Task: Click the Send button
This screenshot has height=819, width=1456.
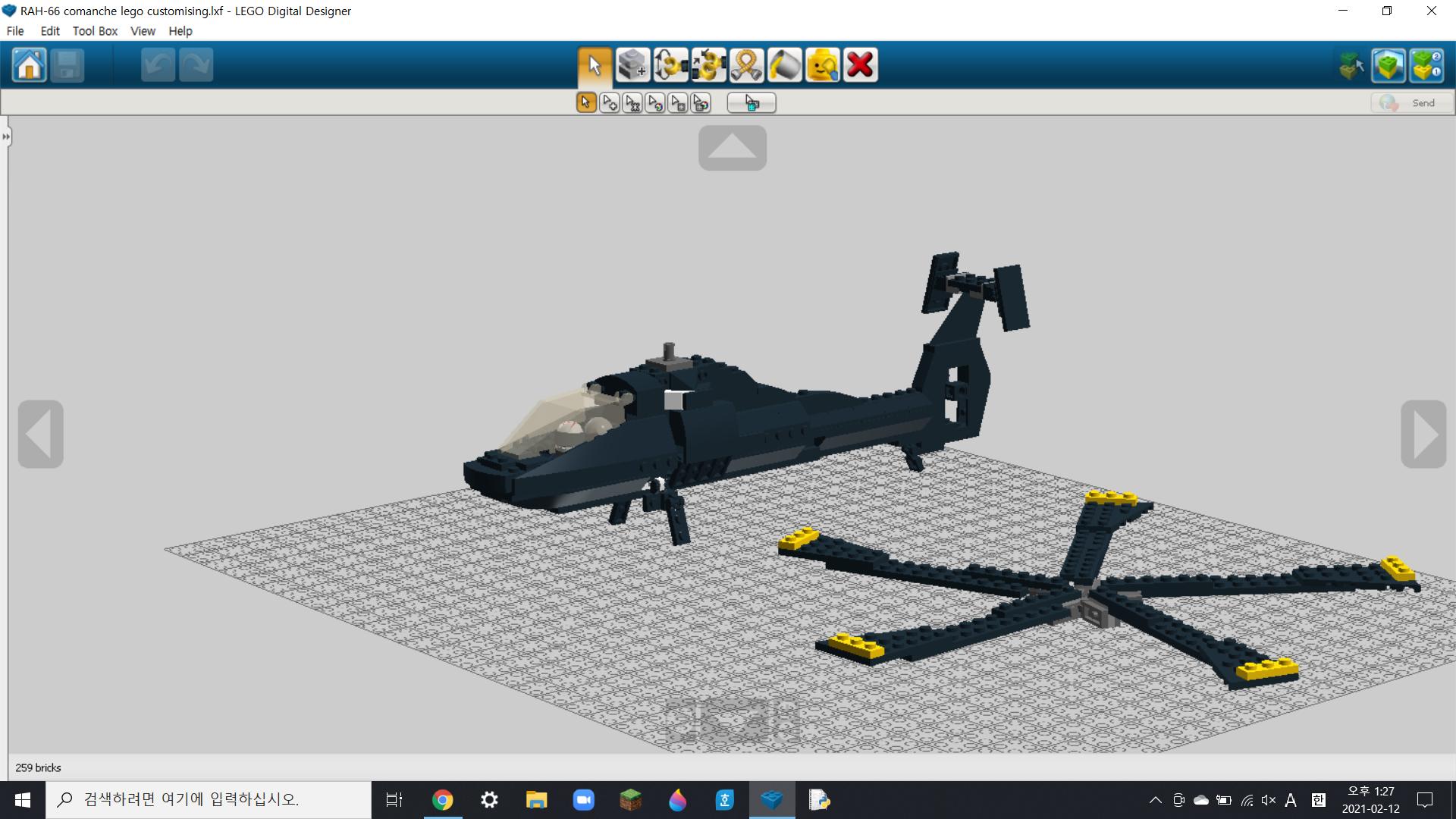Action: [1411, 103]
